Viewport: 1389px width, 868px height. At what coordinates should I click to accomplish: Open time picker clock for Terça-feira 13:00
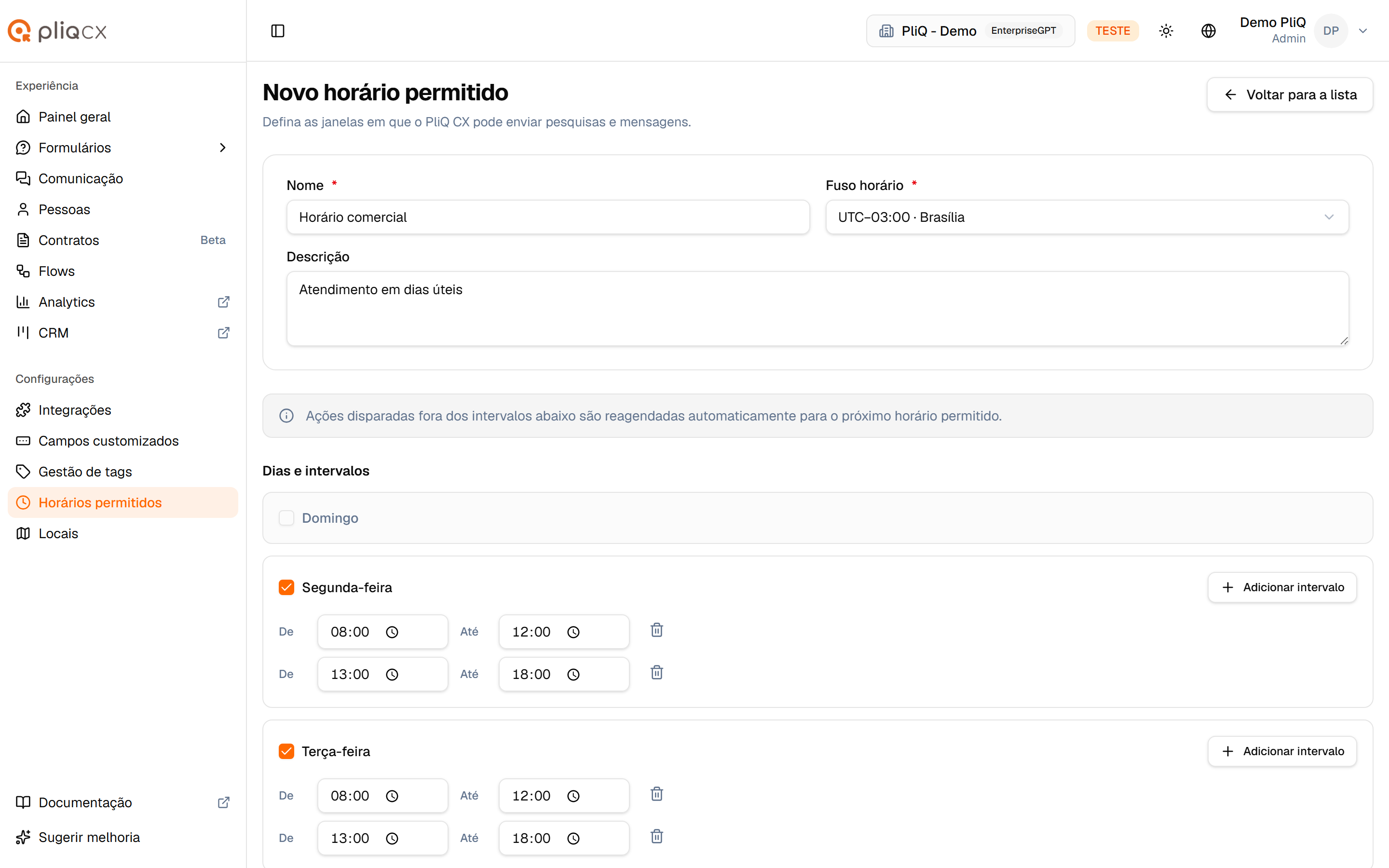pyautogui.click(x=392, y=839)
